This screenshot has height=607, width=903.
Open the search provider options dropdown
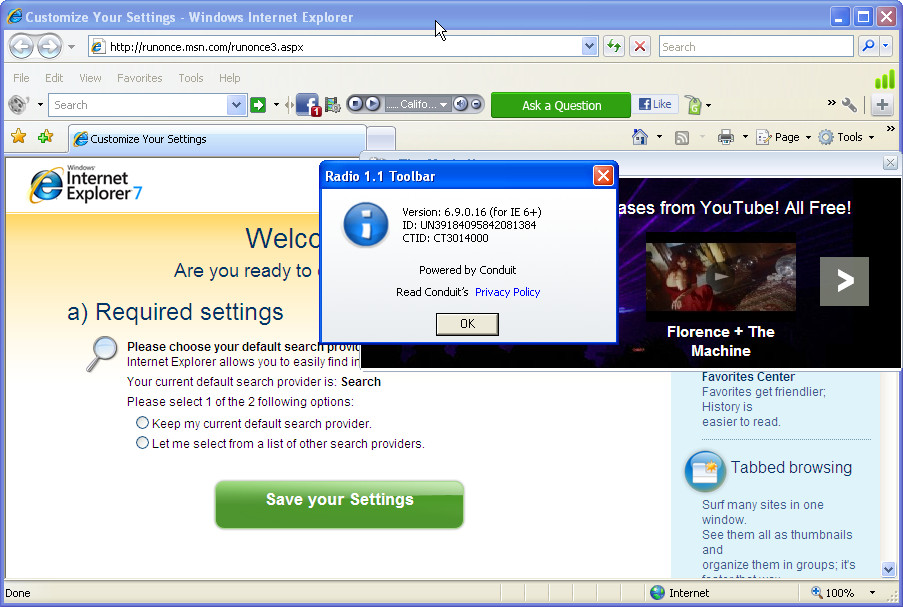[x=886, y=47]
